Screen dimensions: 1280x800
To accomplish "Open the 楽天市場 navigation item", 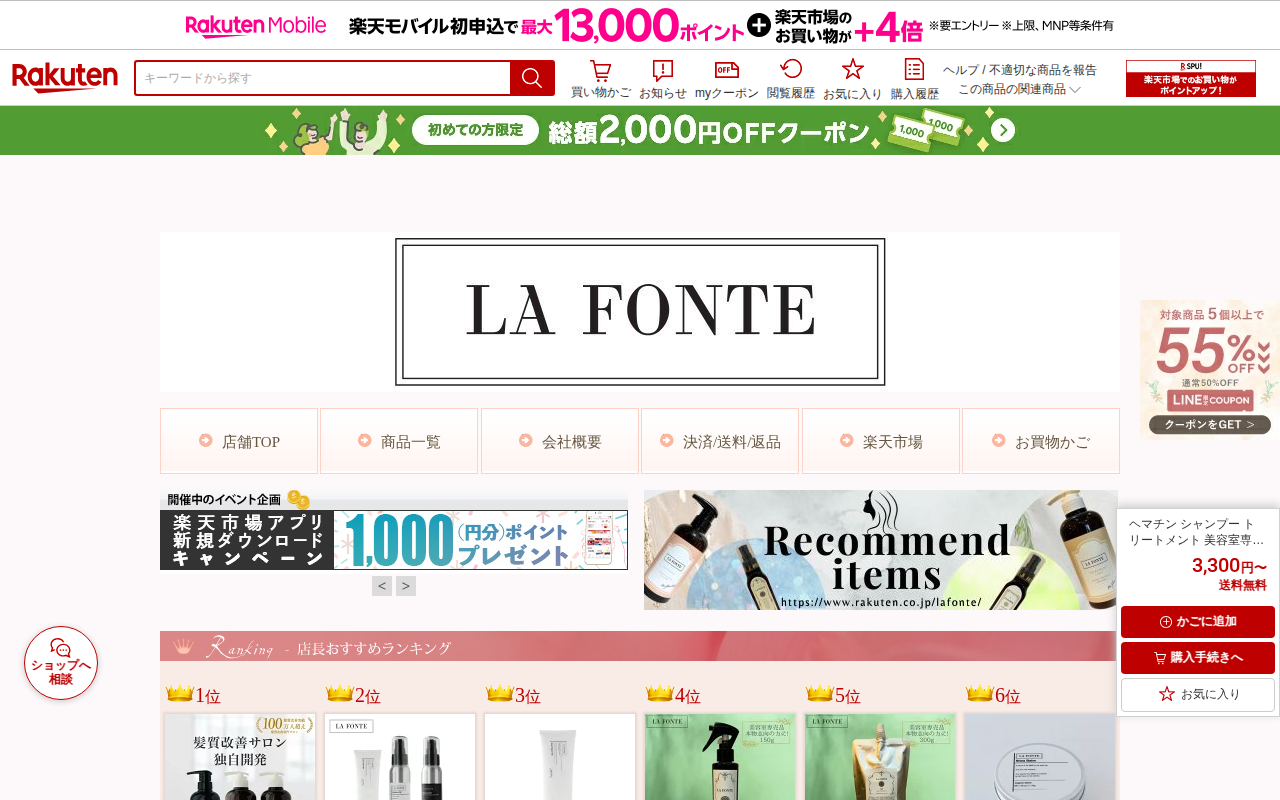I will point(881,441).
